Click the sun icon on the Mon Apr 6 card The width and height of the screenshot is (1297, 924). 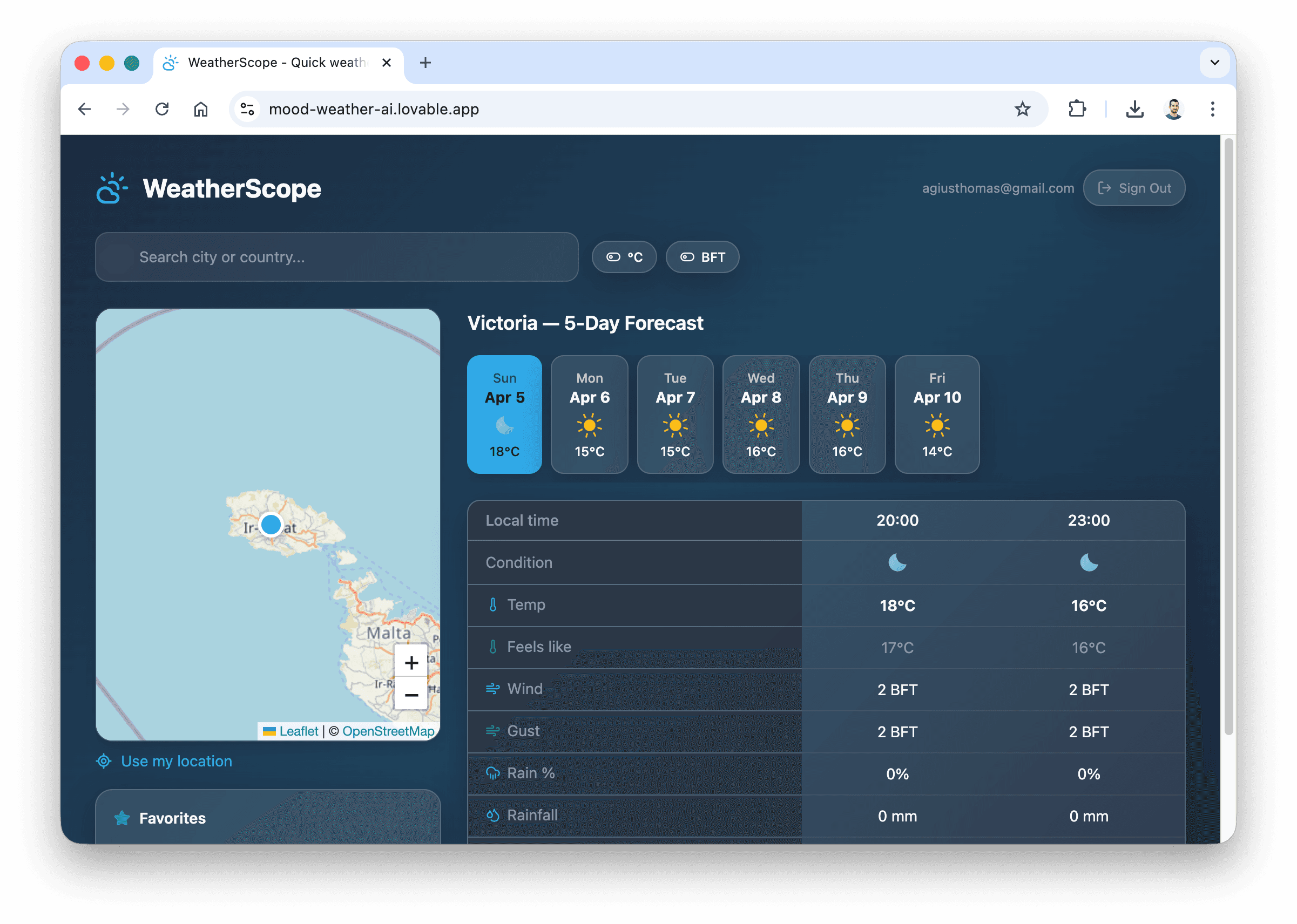(x=590, y=425)
